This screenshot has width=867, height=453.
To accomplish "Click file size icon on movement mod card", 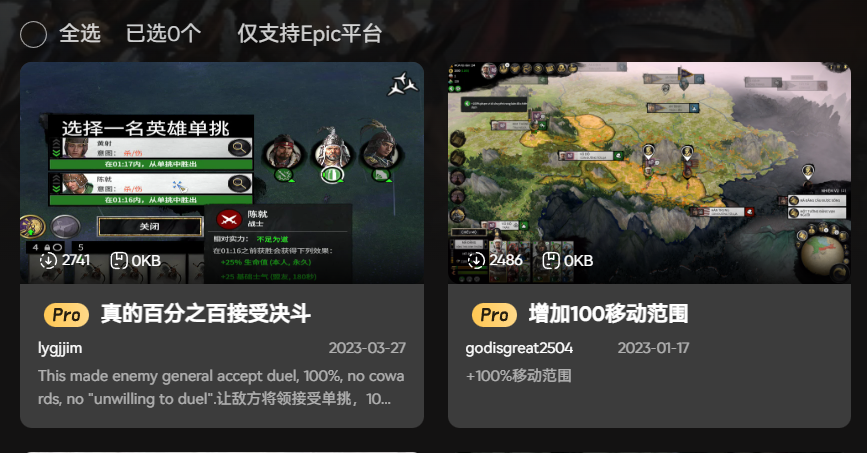I will [551, 260].
